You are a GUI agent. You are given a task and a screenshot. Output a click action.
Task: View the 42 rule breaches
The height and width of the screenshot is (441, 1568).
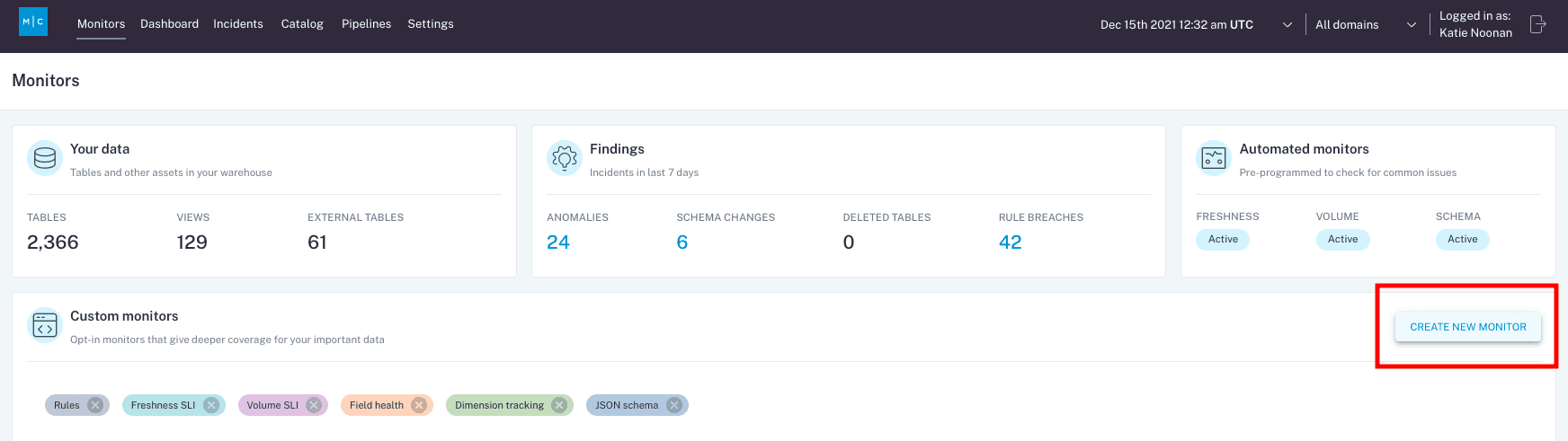pos(1010,243)
